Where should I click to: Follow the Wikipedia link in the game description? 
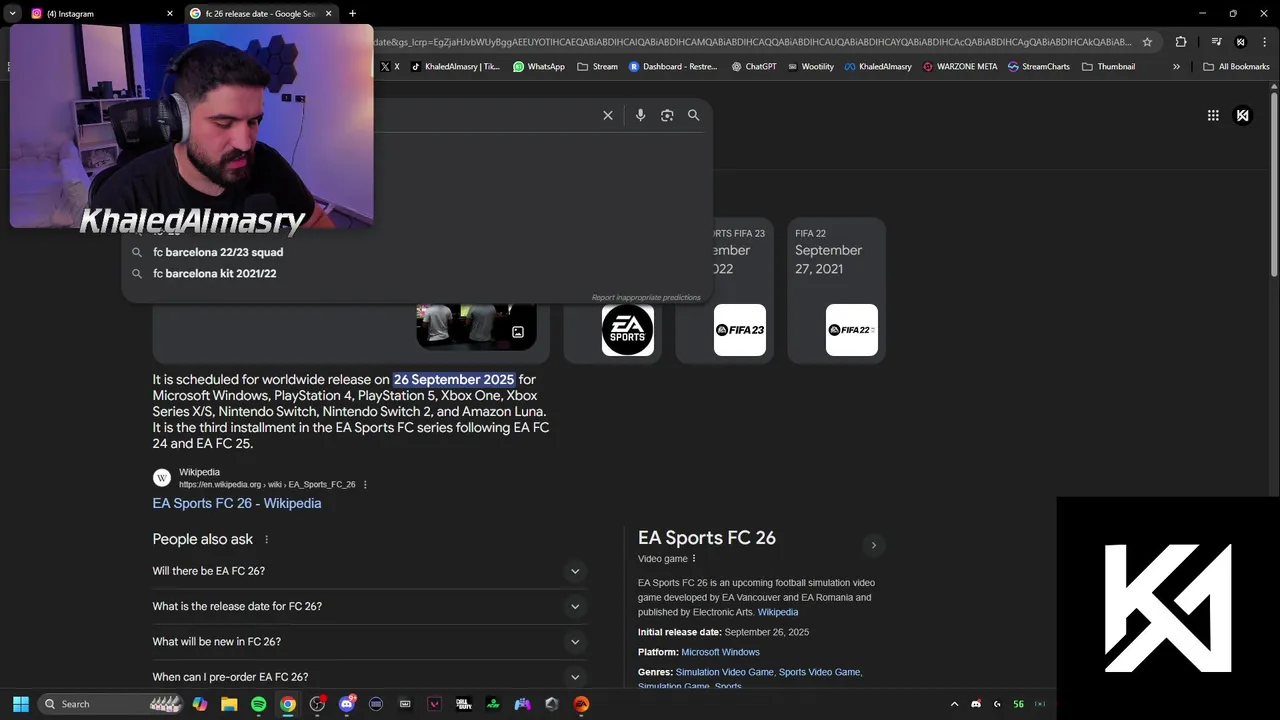tap(778, 612)
